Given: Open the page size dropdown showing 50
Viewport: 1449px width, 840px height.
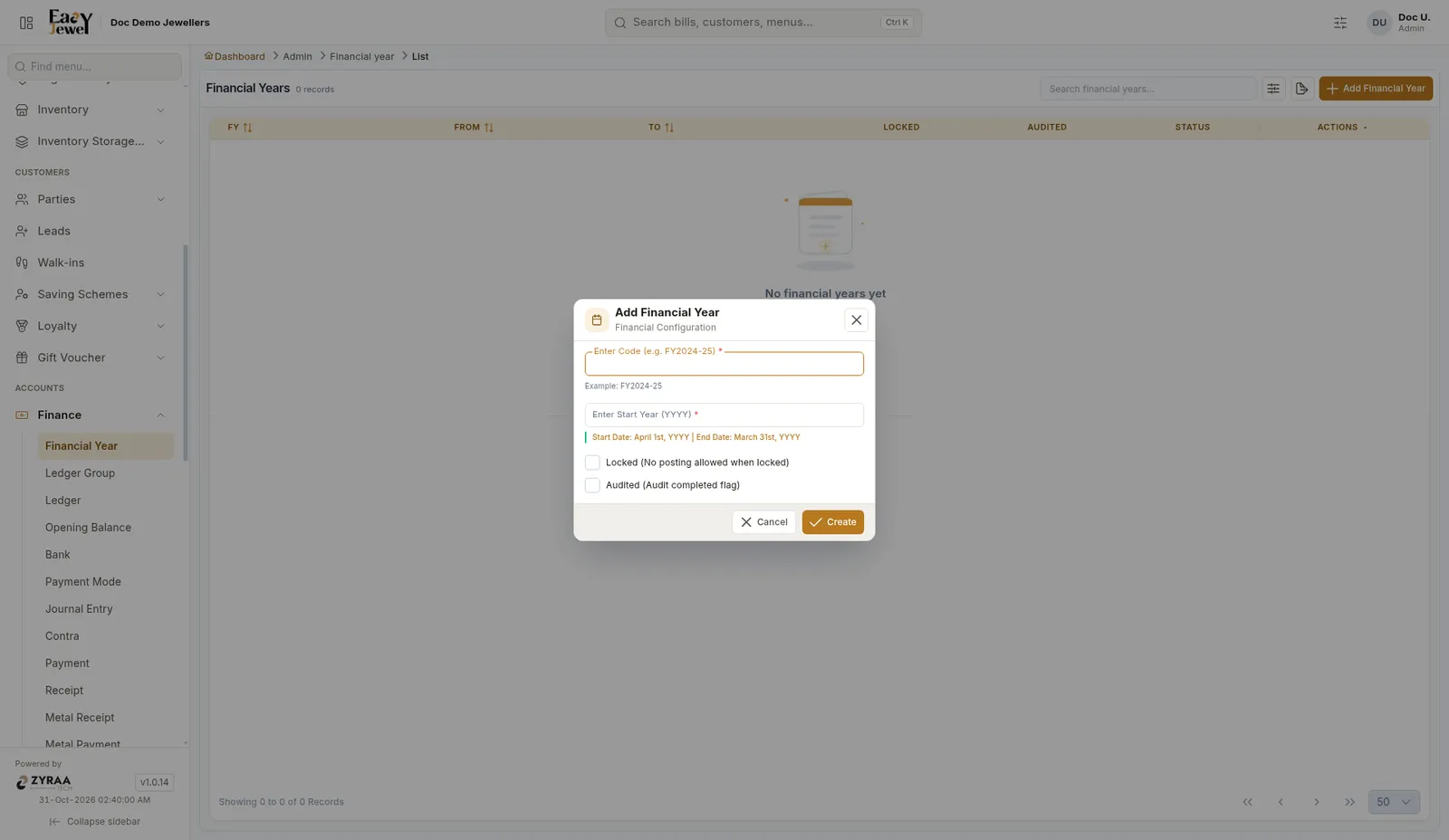Looking at the screenshot, I should click(1394, 802).
